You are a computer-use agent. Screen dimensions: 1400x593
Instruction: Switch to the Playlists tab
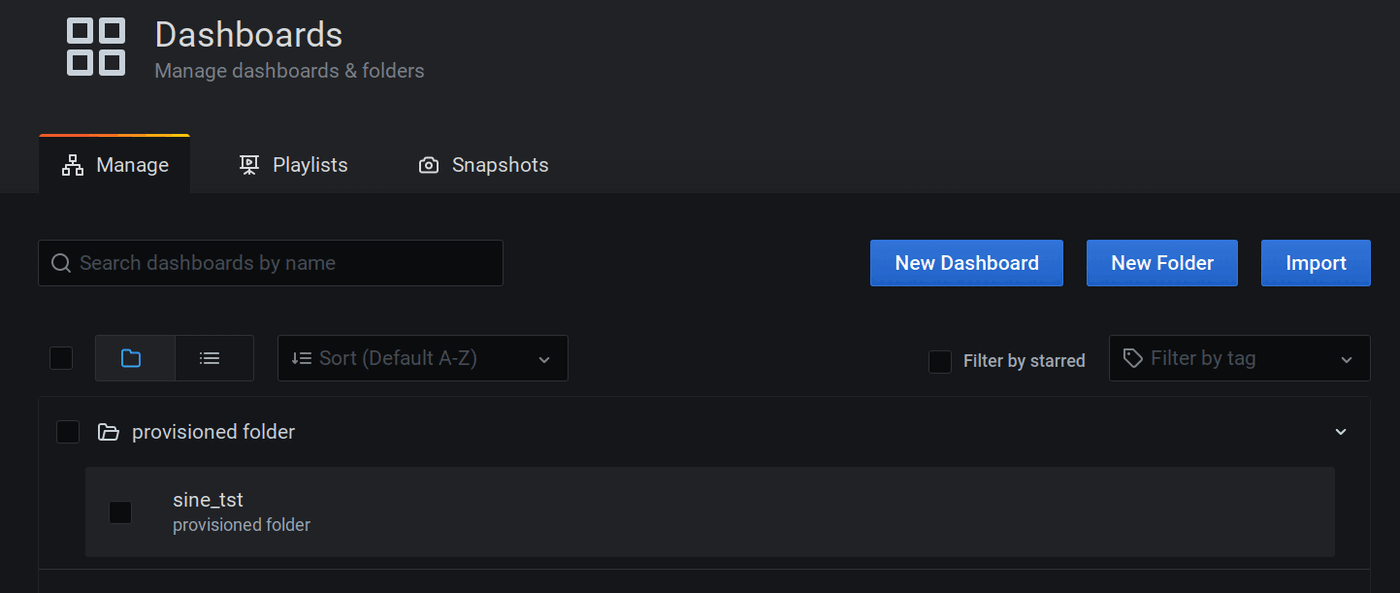[309, 164]
